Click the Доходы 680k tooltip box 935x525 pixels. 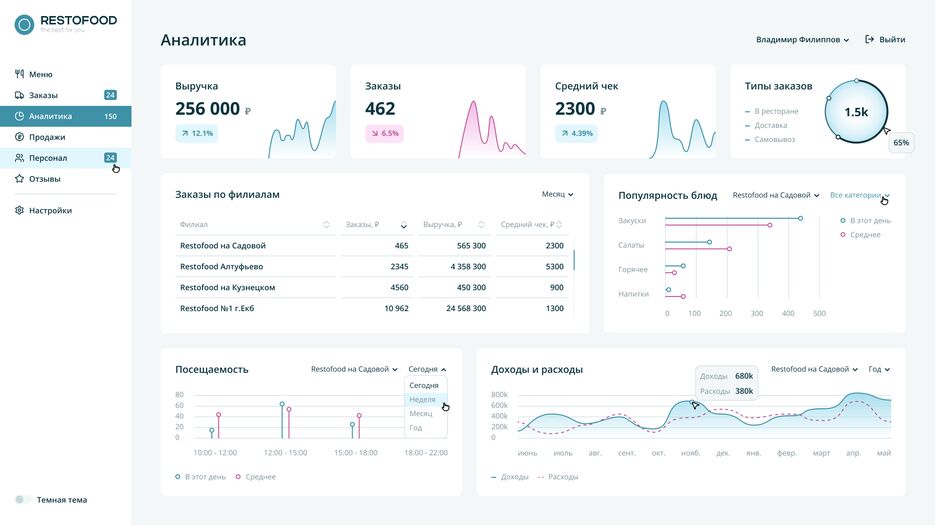[726, 383]
